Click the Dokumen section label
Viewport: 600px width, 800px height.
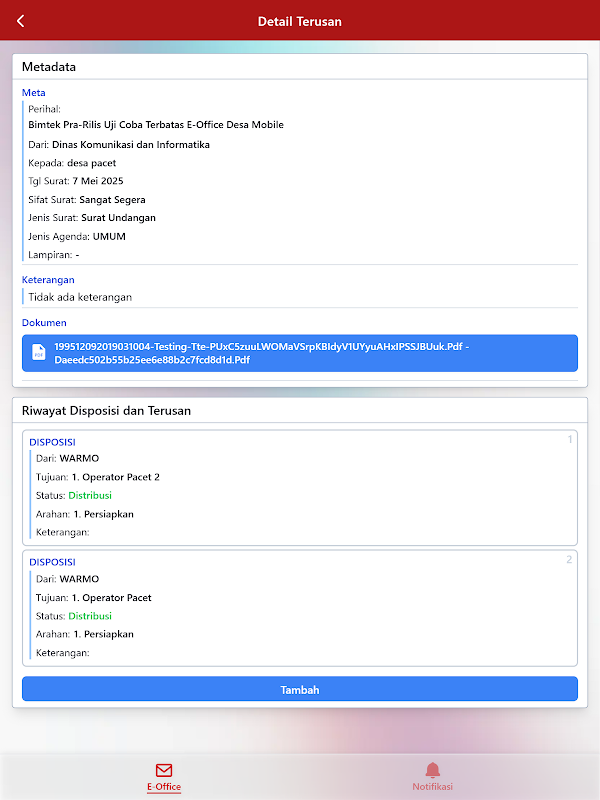click(44, 323)
